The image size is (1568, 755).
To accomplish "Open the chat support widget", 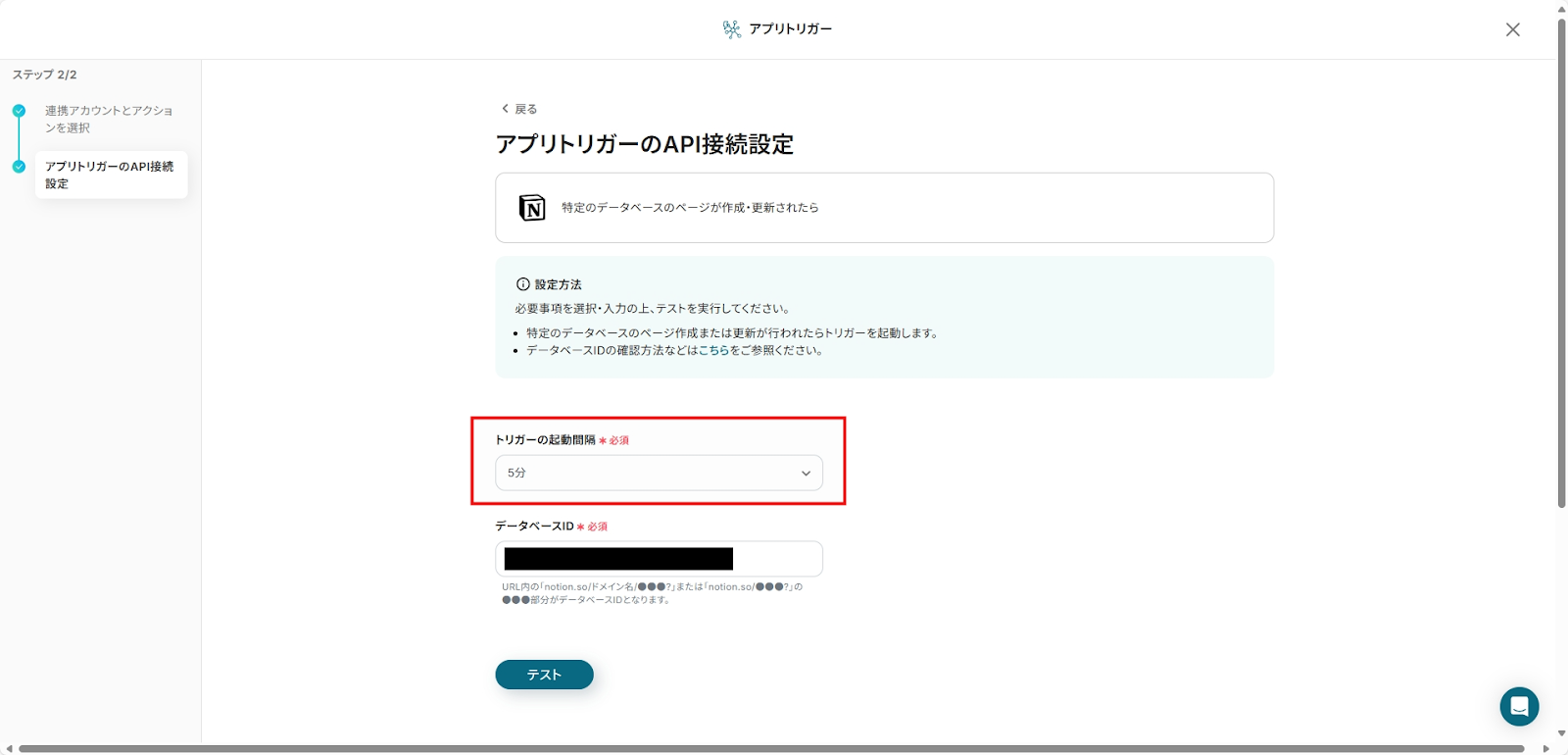I will click(1519, 706).
